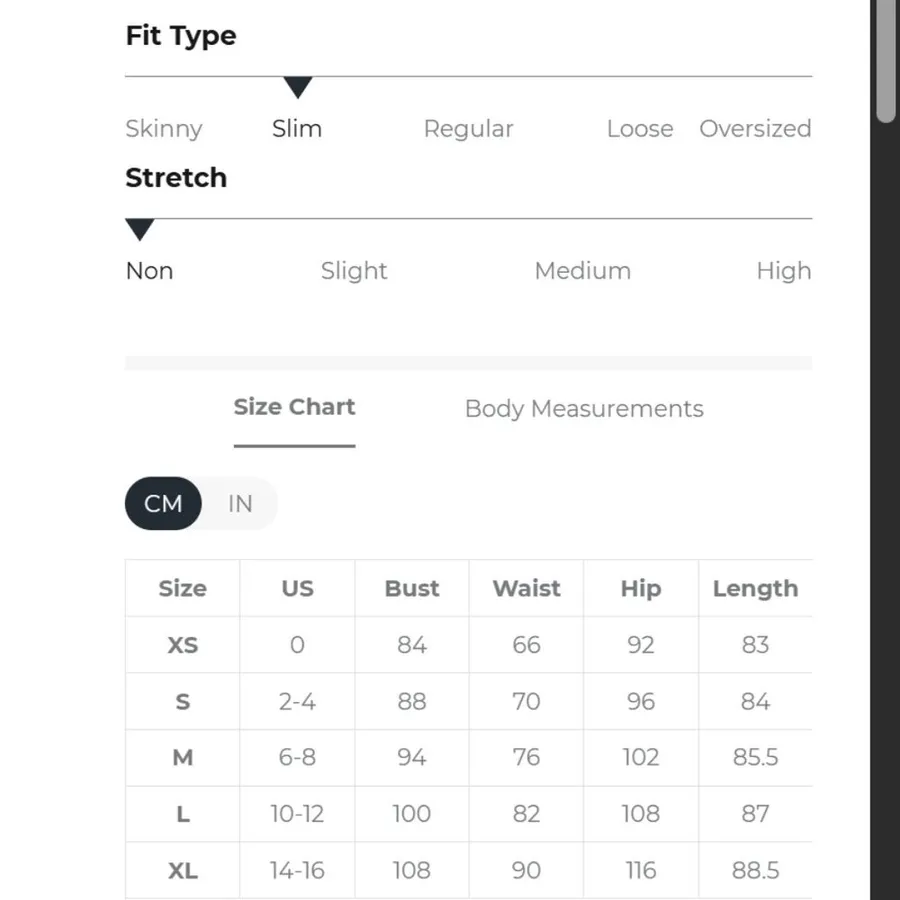Viewport: 900px width, 900px height.
Task: Open the Size Chart tab
Action: 294,407
